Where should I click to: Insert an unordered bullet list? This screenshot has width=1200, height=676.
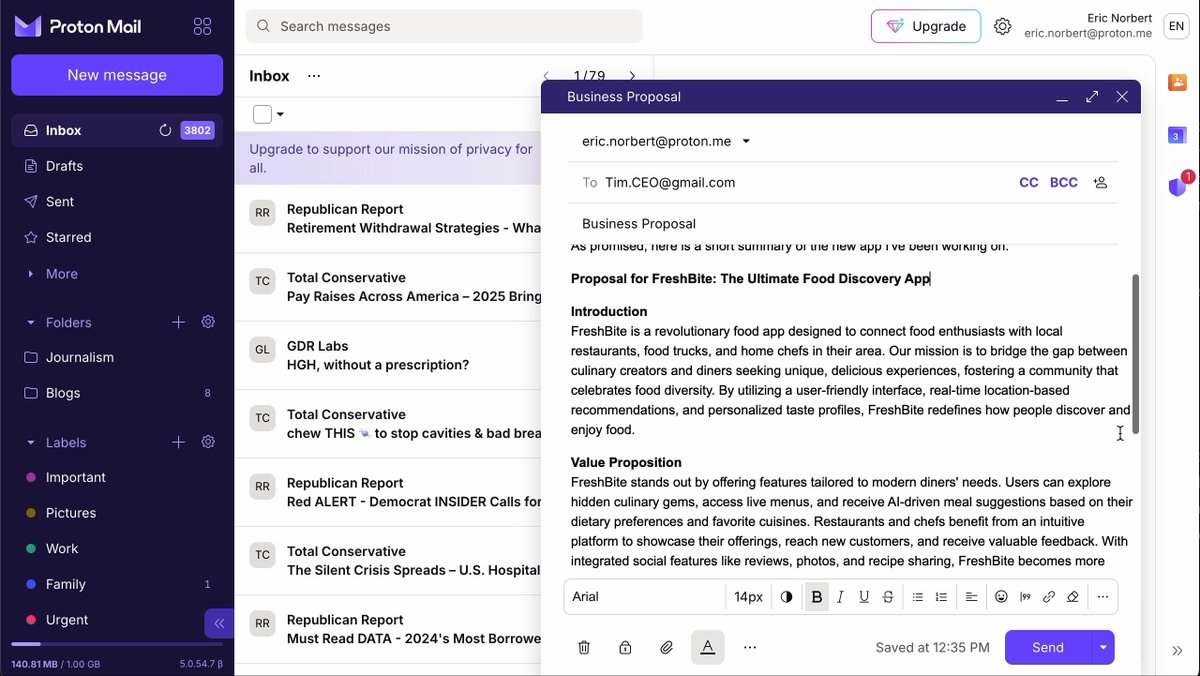click(x=917, y=597)
